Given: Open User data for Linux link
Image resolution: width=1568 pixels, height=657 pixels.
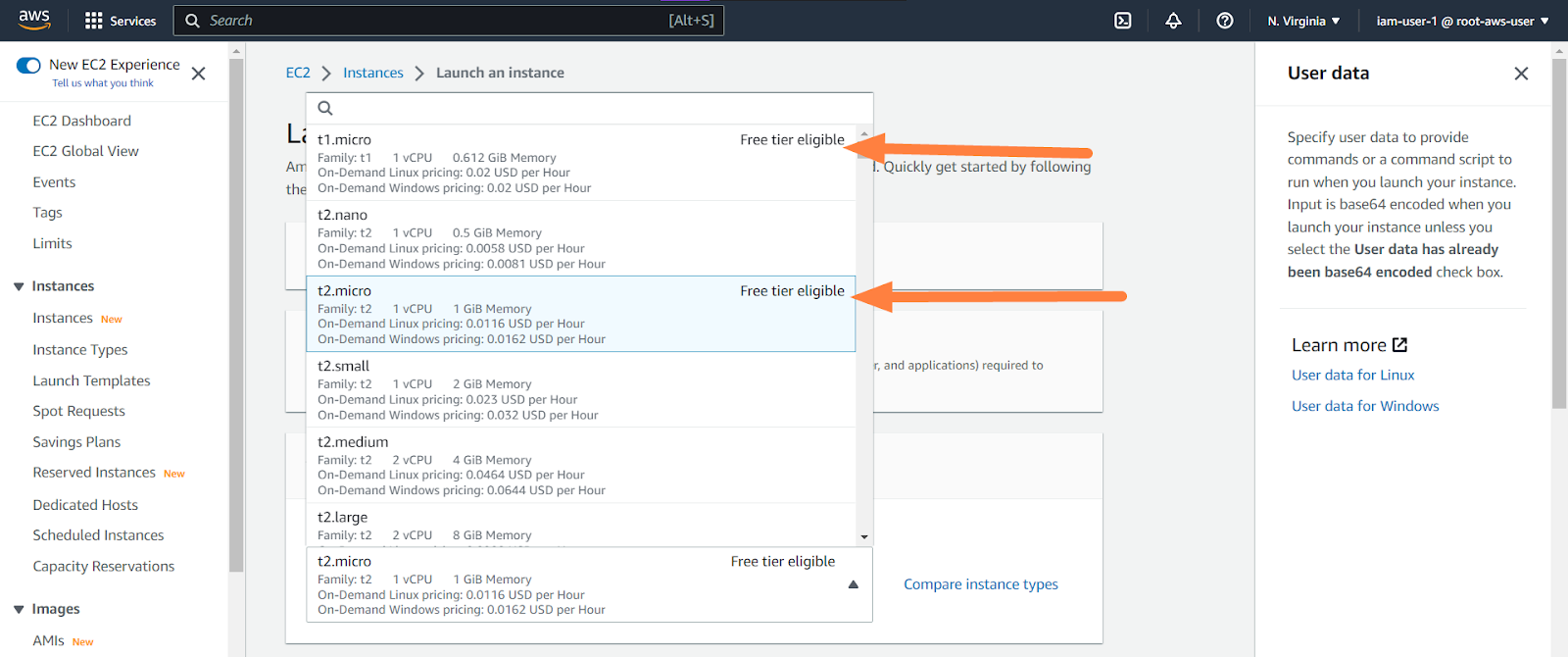Looking at the screenshot, I should coord(1352,375).
